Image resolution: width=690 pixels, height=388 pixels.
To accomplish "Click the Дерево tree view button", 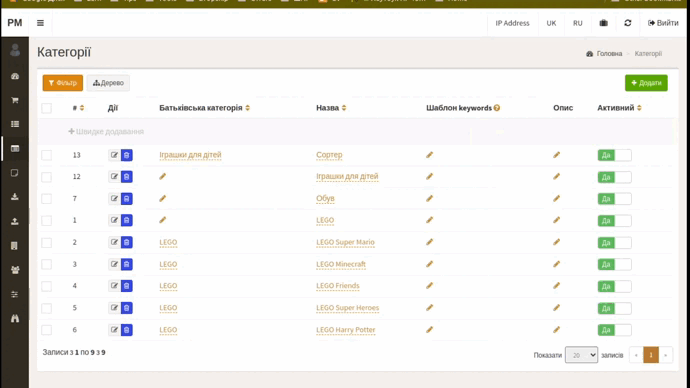I will (108, 83).
